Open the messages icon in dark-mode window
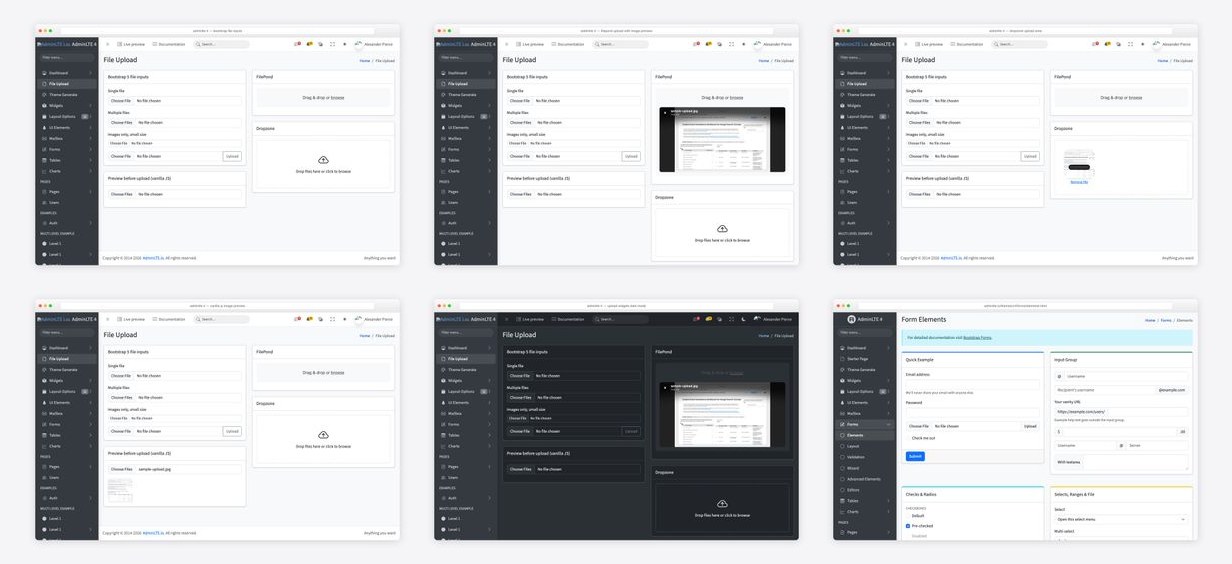 (x=696, y=319)
